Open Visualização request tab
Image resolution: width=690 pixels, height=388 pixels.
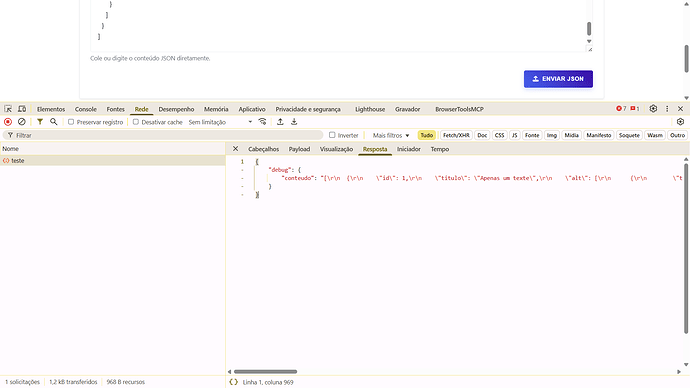(x=336, y=149)
